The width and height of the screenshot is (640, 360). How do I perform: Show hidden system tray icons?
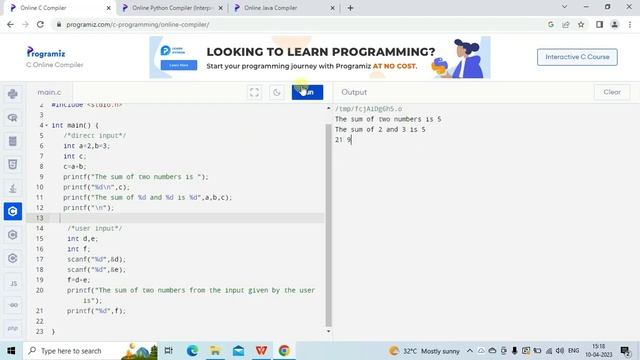470,351
